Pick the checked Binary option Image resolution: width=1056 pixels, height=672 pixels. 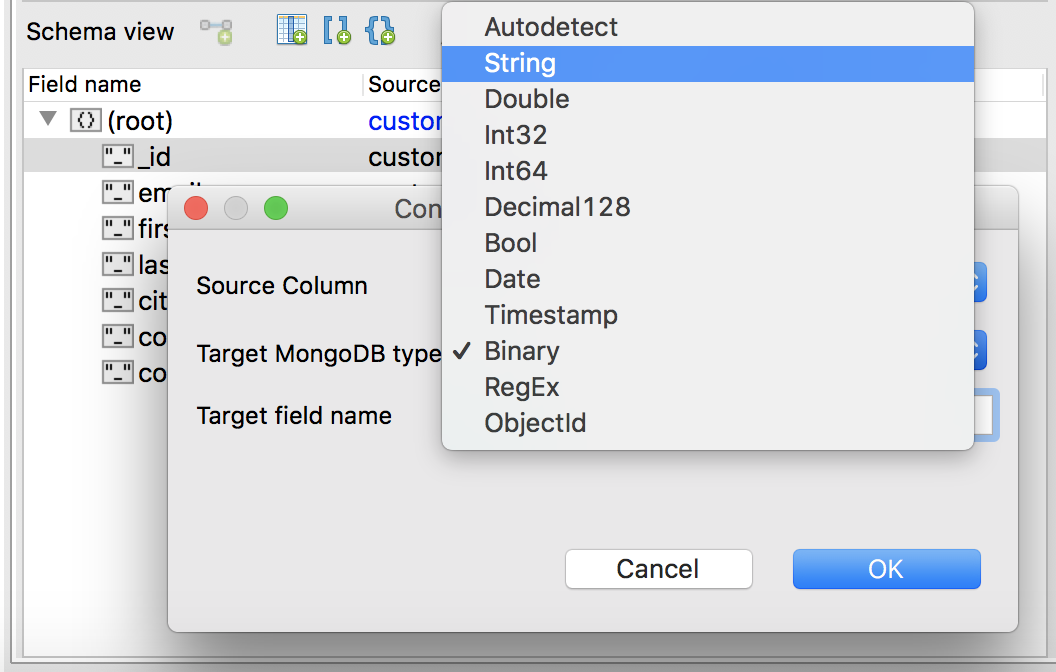522,351
